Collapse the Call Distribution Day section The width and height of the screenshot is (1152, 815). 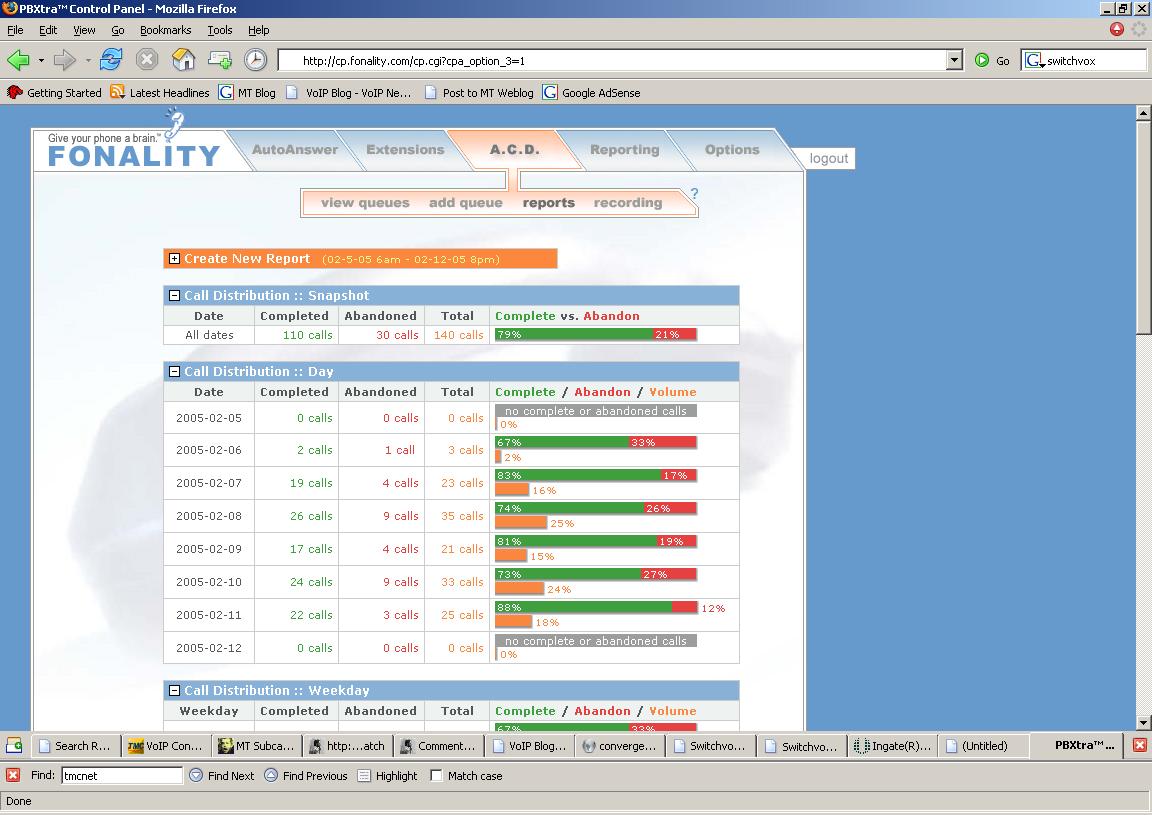tap(174, 372)
